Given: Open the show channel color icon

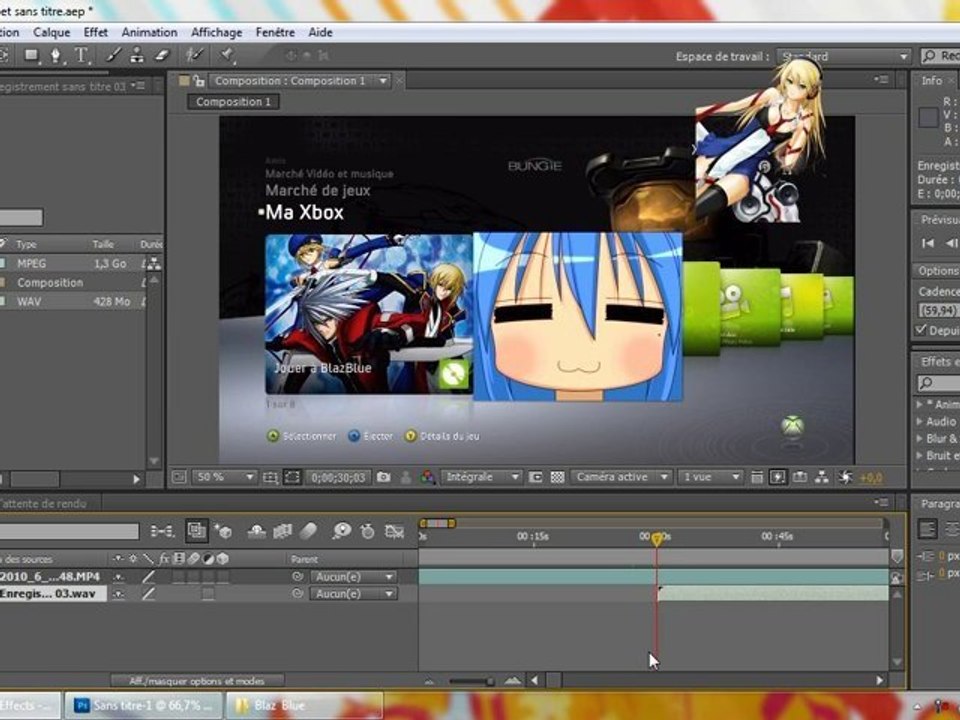Looking at the screenshot, I should pos(427,477).
